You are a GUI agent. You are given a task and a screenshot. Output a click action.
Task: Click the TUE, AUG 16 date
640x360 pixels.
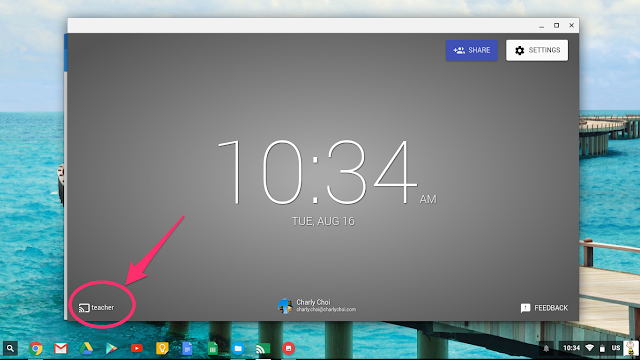coord(323,221)
